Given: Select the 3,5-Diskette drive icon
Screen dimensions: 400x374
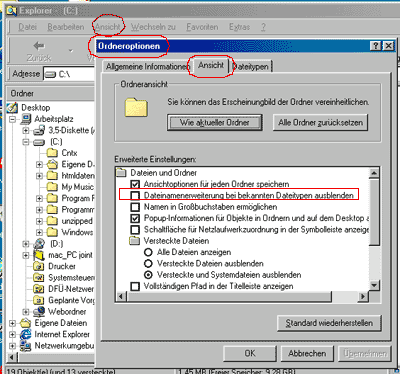Looking at the screenshot, I should coord(40,130).
